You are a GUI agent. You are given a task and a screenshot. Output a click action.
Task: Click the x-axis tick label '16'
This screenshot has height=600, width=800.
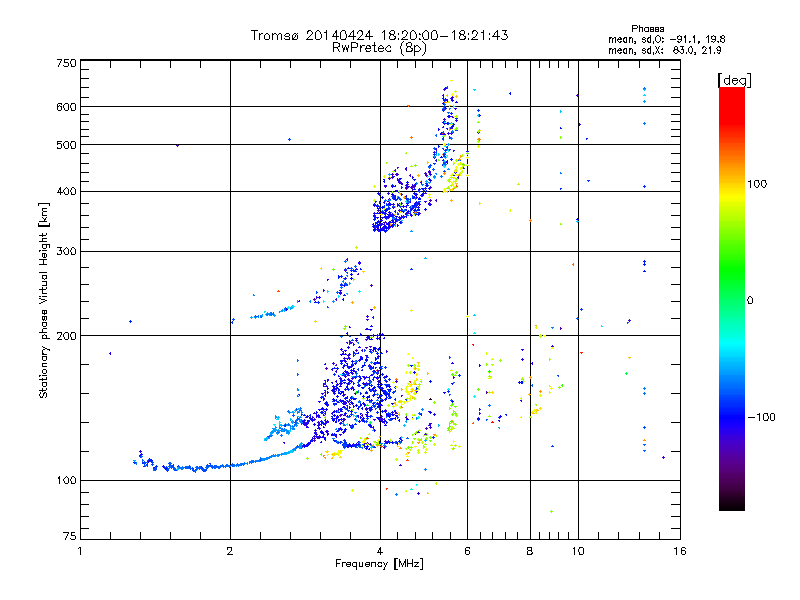point(680,551)
